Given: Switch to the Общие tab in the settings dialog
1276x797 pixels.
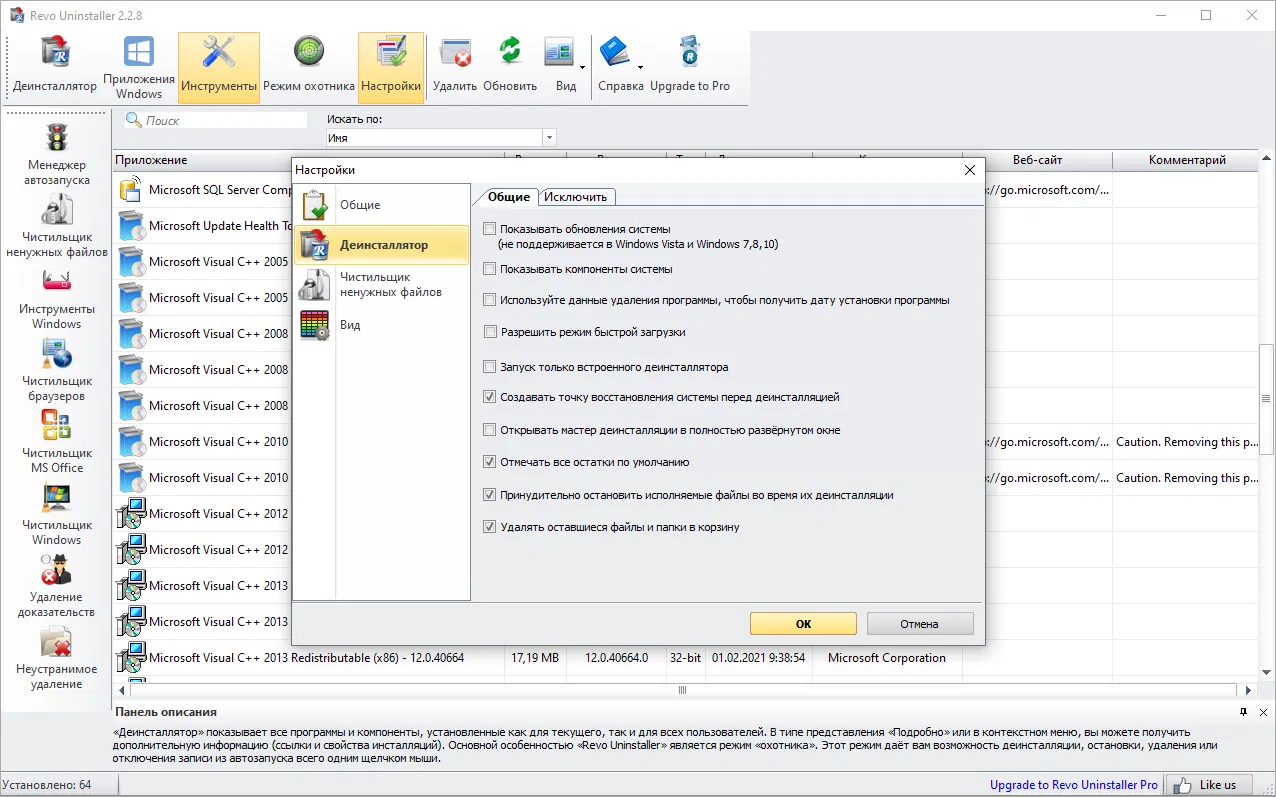Looking at the screenshot, I should click(x=508, y=197).
